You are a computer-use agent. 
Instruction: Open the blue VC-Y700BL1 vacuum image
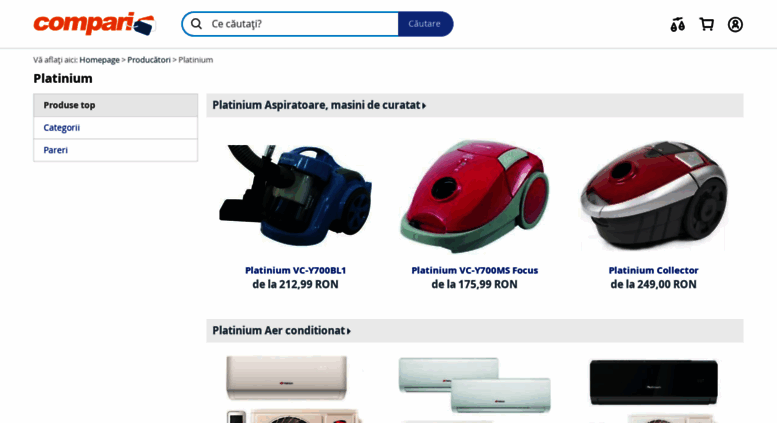pos(295,196)
